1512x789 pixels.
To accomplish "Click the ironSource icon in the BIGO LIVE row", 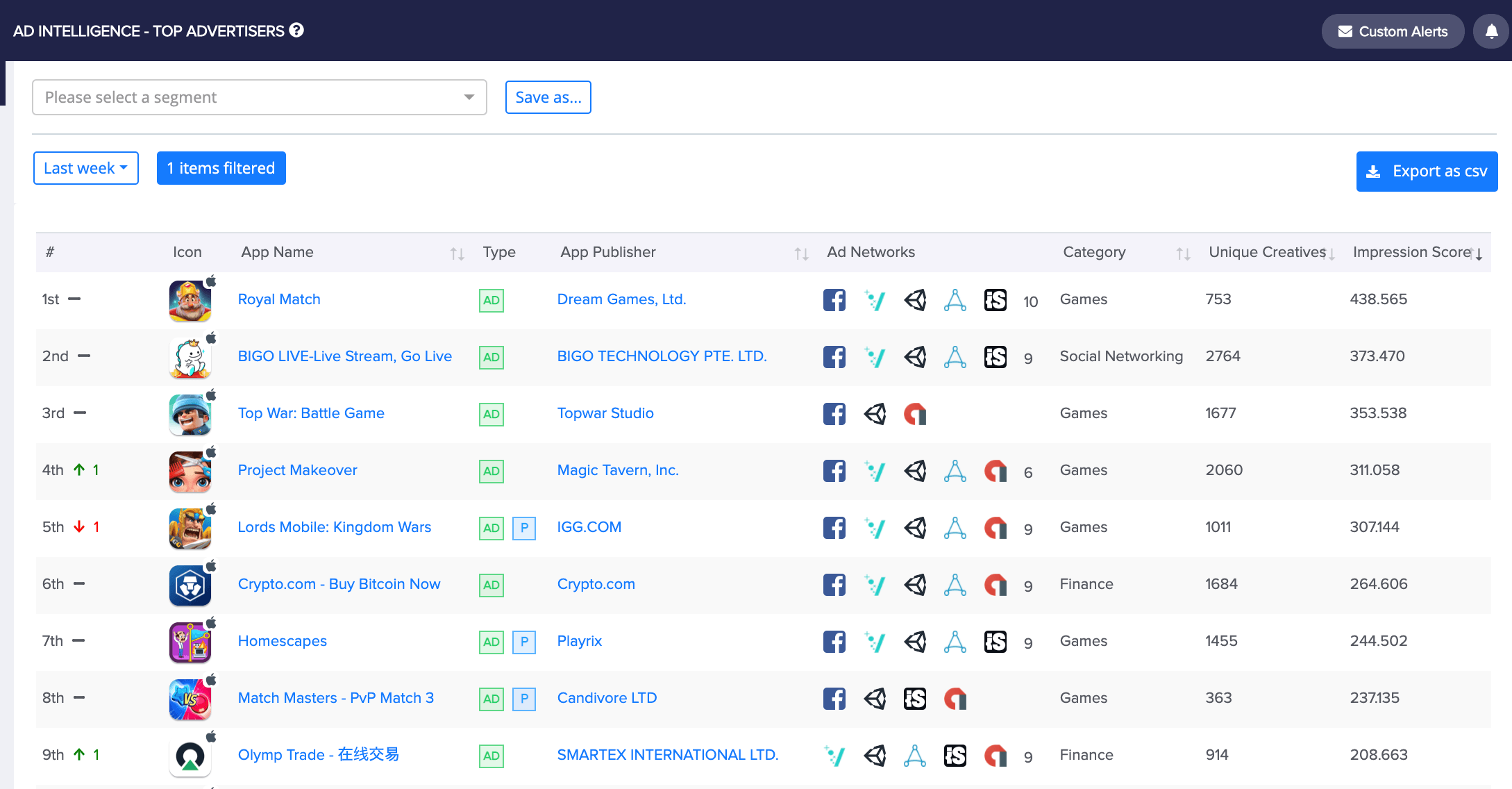I will tap(996, 357).
